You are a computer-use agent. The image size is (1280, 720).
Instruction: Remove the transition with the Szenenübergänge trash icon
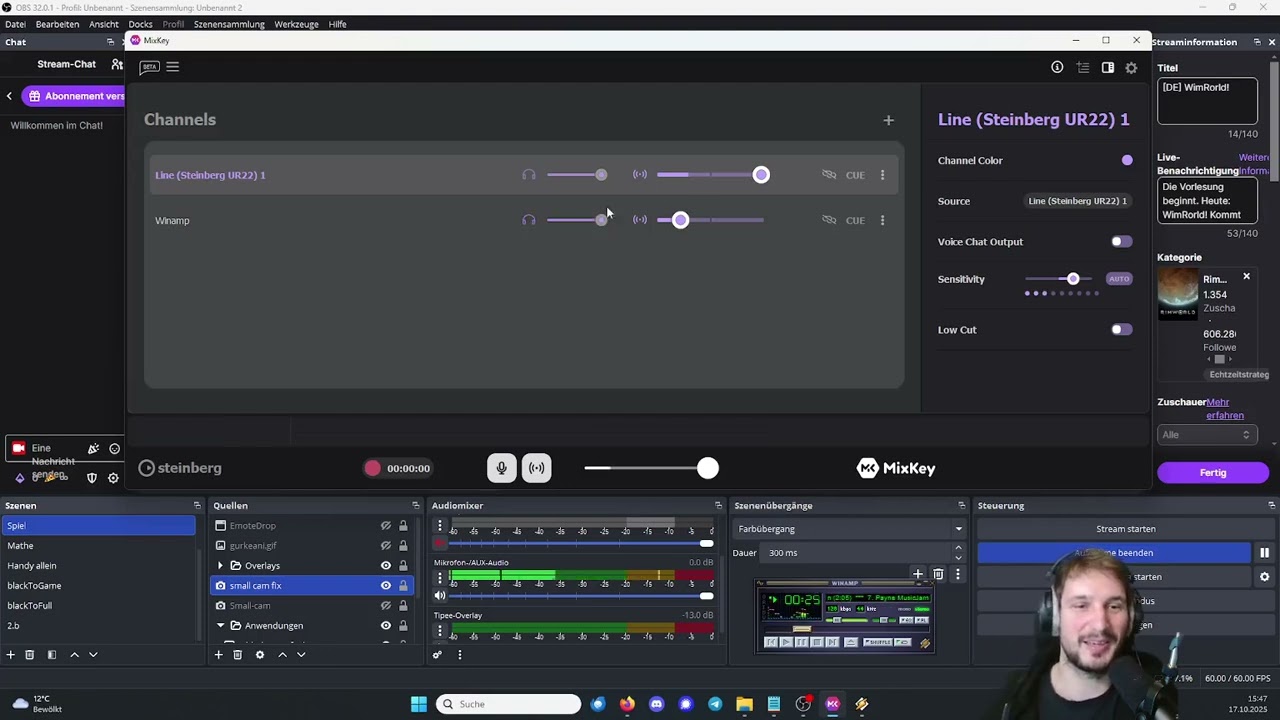click(938, 574)
